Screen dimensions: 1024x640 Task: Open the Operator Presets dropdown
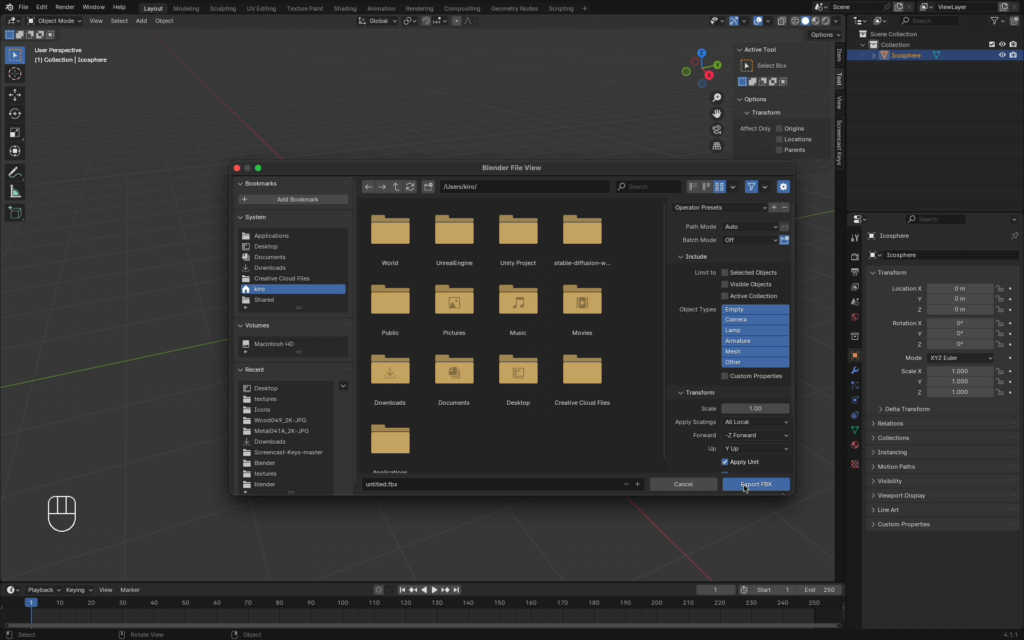pos(720,208)
